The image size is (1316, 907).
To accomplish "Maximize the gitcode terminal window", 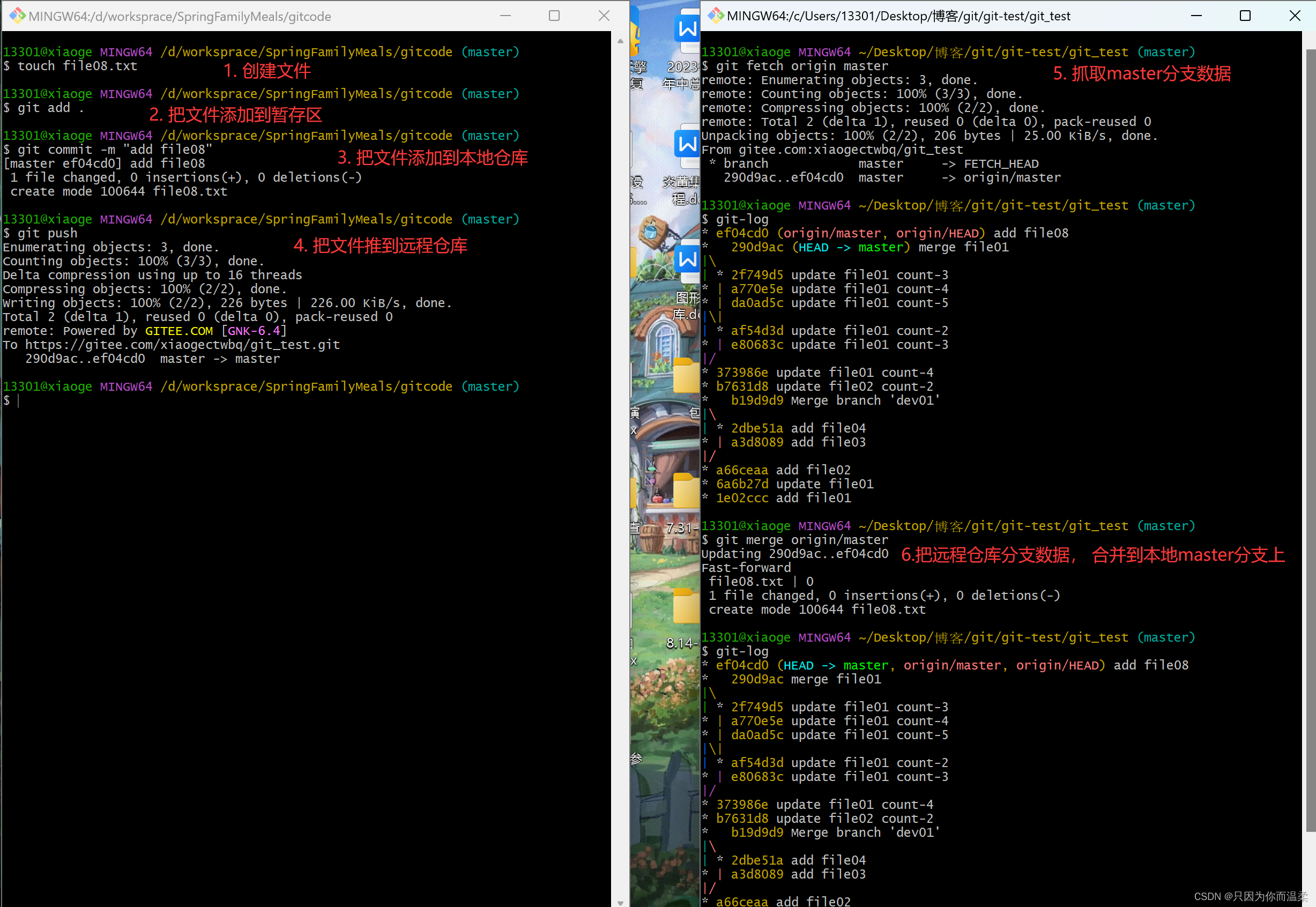I will coord(554,16).
